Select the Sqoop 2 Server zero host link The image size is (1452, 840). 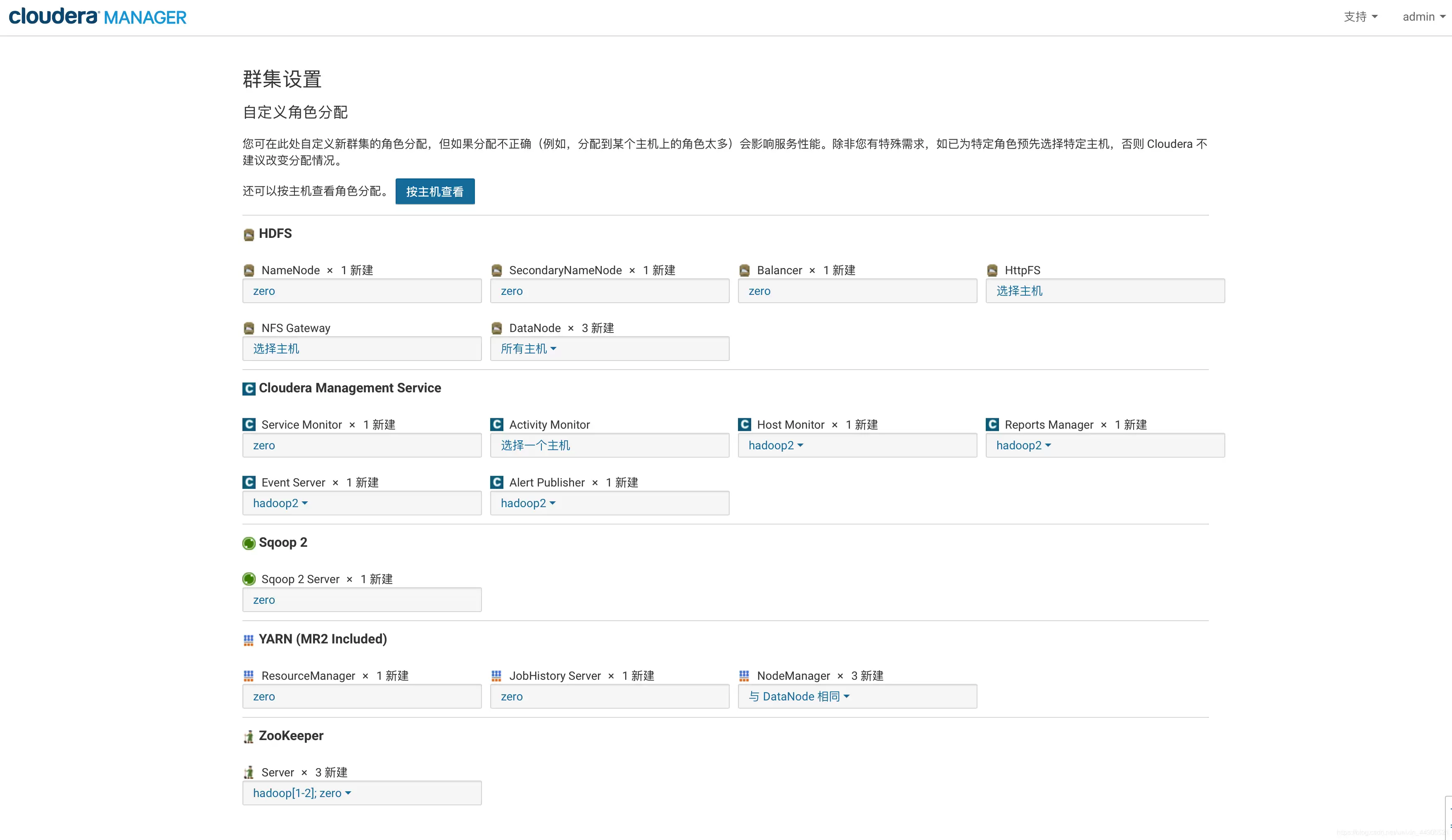click(x=264, y=600)
